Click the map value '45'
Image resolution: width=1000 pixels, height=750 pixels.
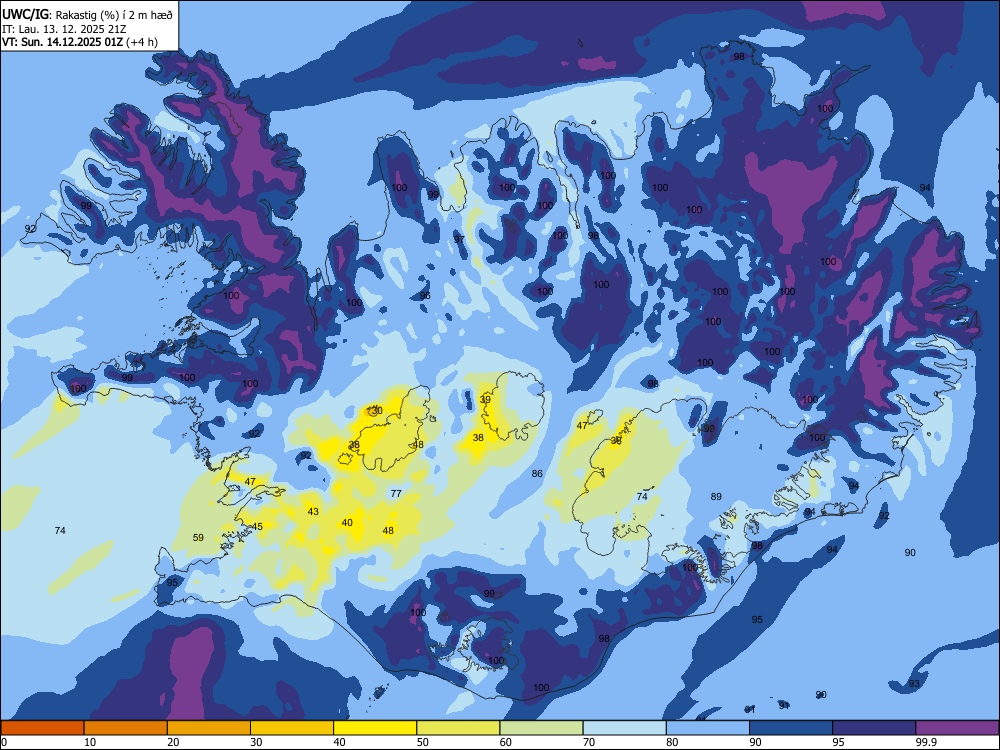point(257,527)
